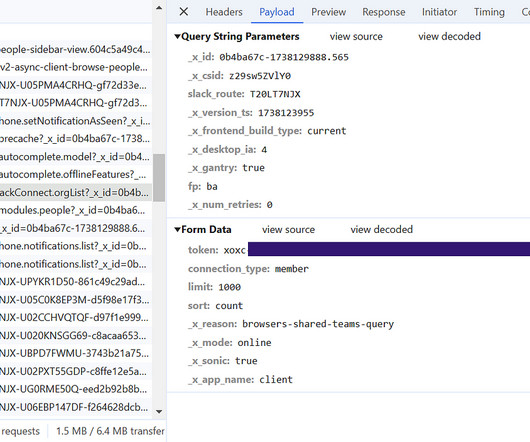Click the connection_type value member
The height and width of the screenshot is (442, 530).
click(292, 269)
